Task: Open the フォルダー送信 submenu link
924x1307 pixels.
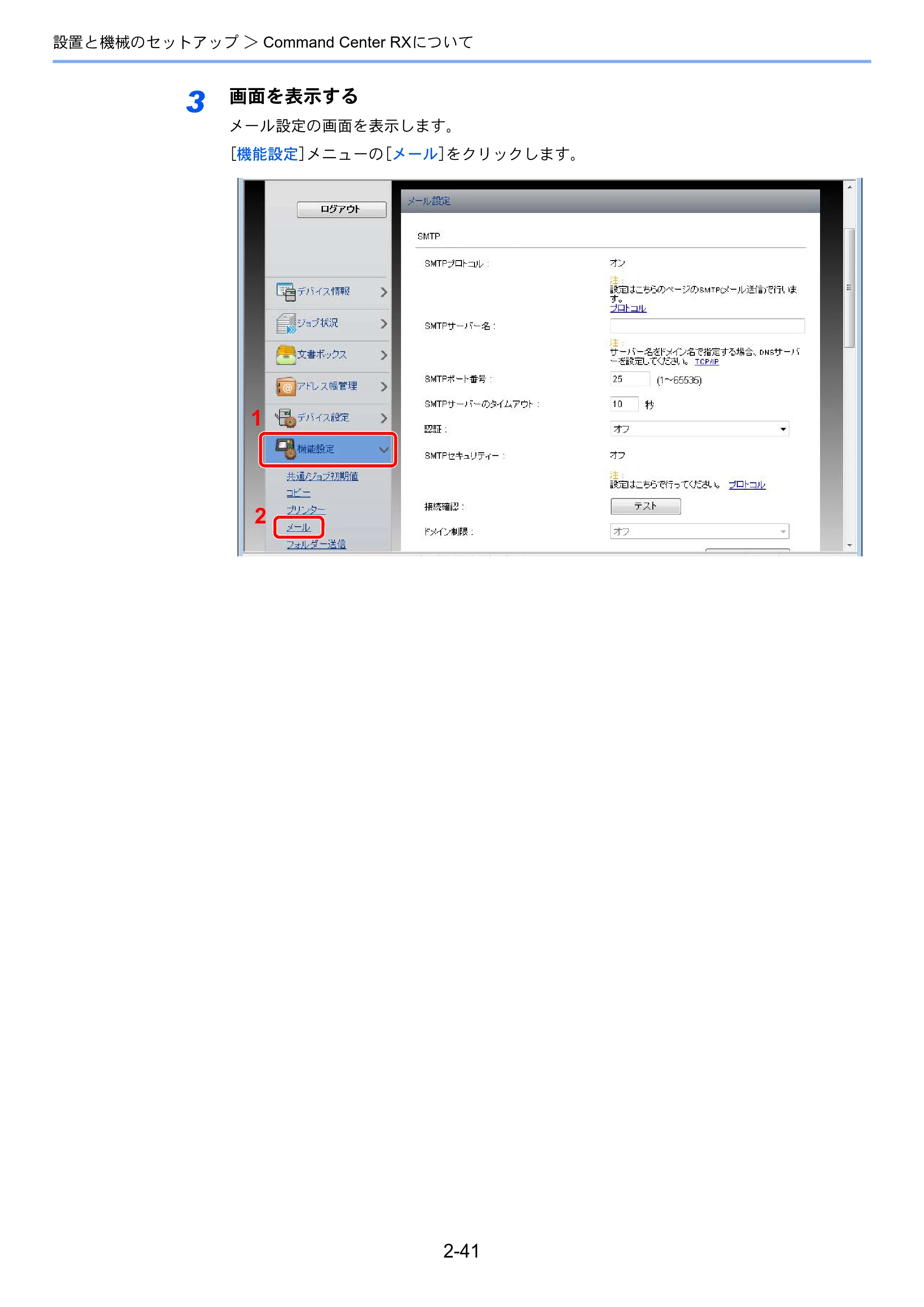Action: coord(316,545)
